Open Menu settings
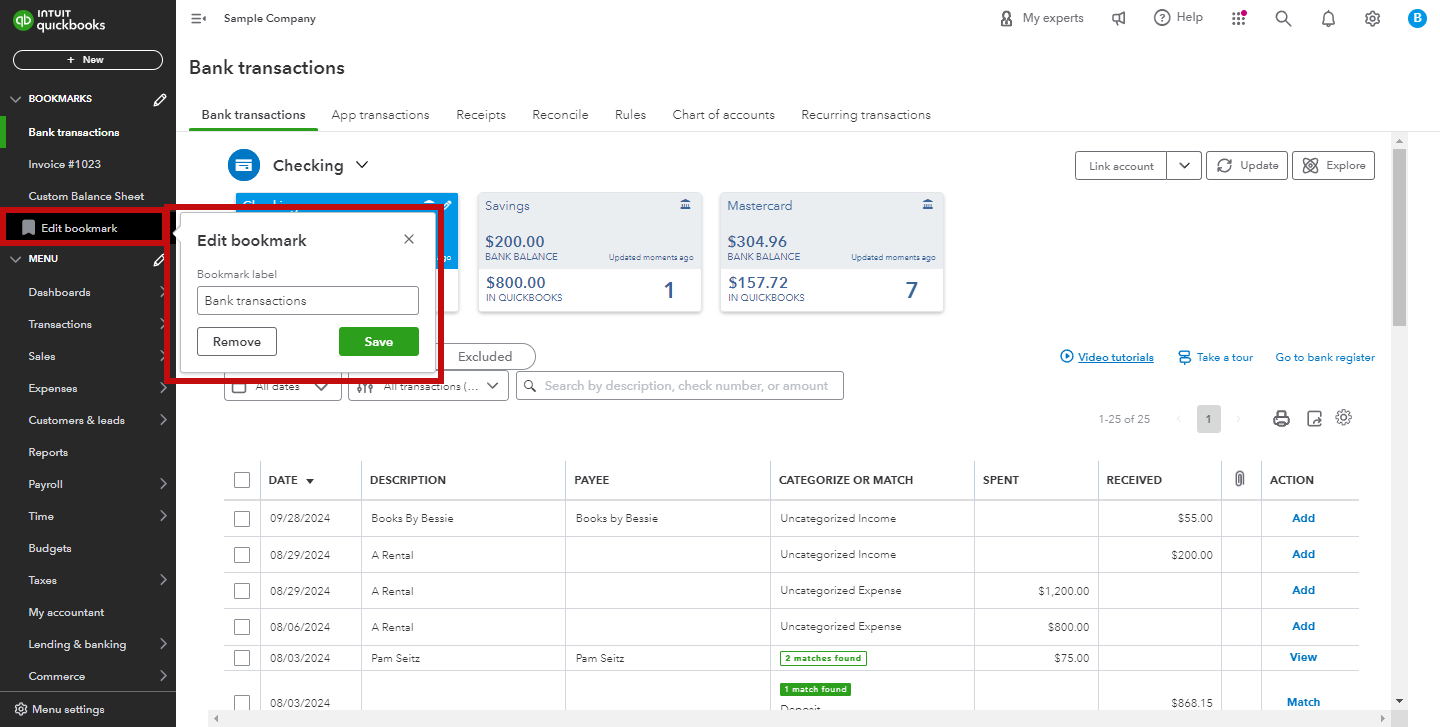Image resolution: width=1440 pixels, height=727 pixels. (x=59, y=709)
